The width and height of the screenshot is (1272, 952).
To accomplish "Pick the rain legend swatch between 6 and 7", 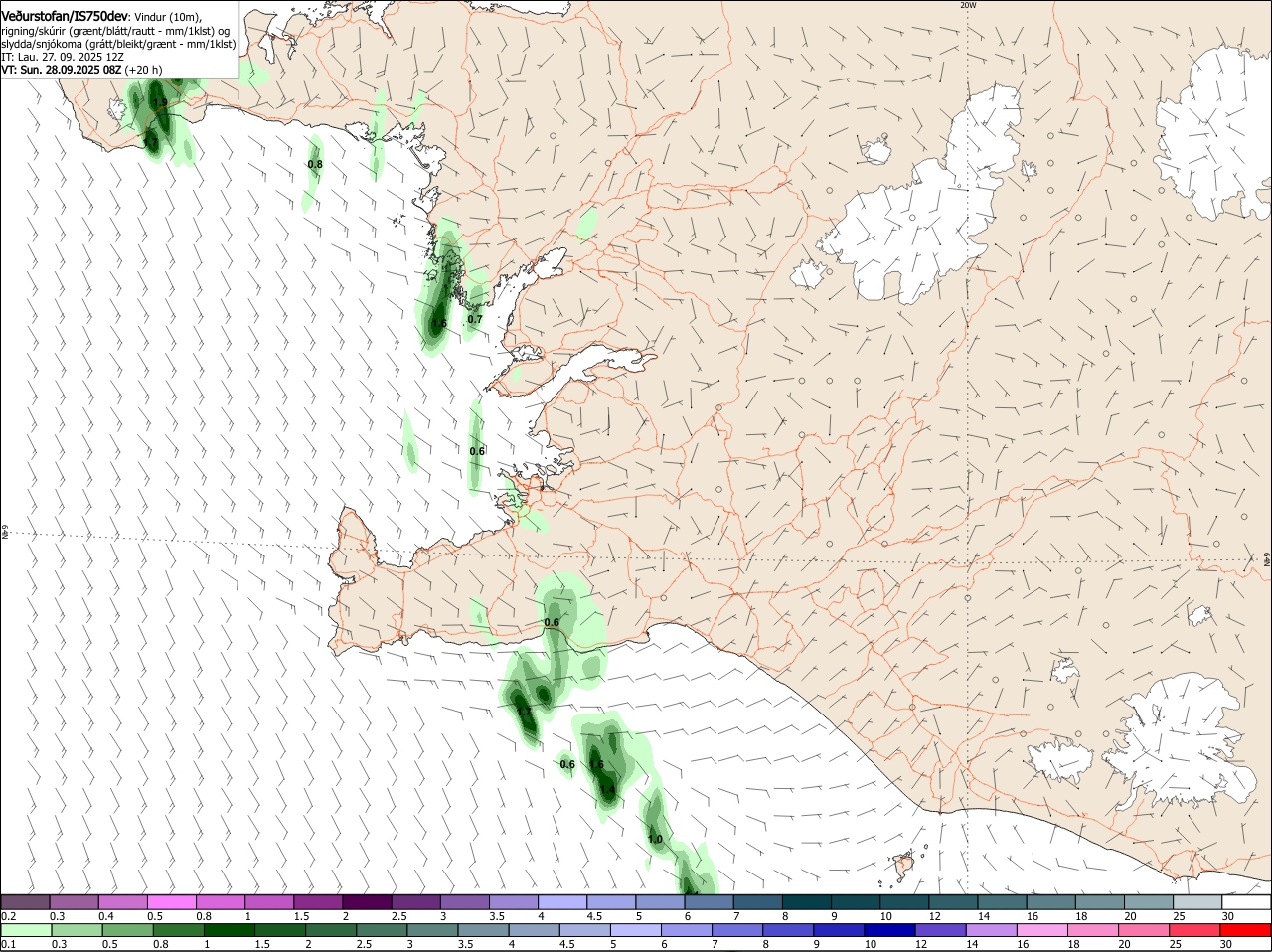I will click(x=686, y=930).
